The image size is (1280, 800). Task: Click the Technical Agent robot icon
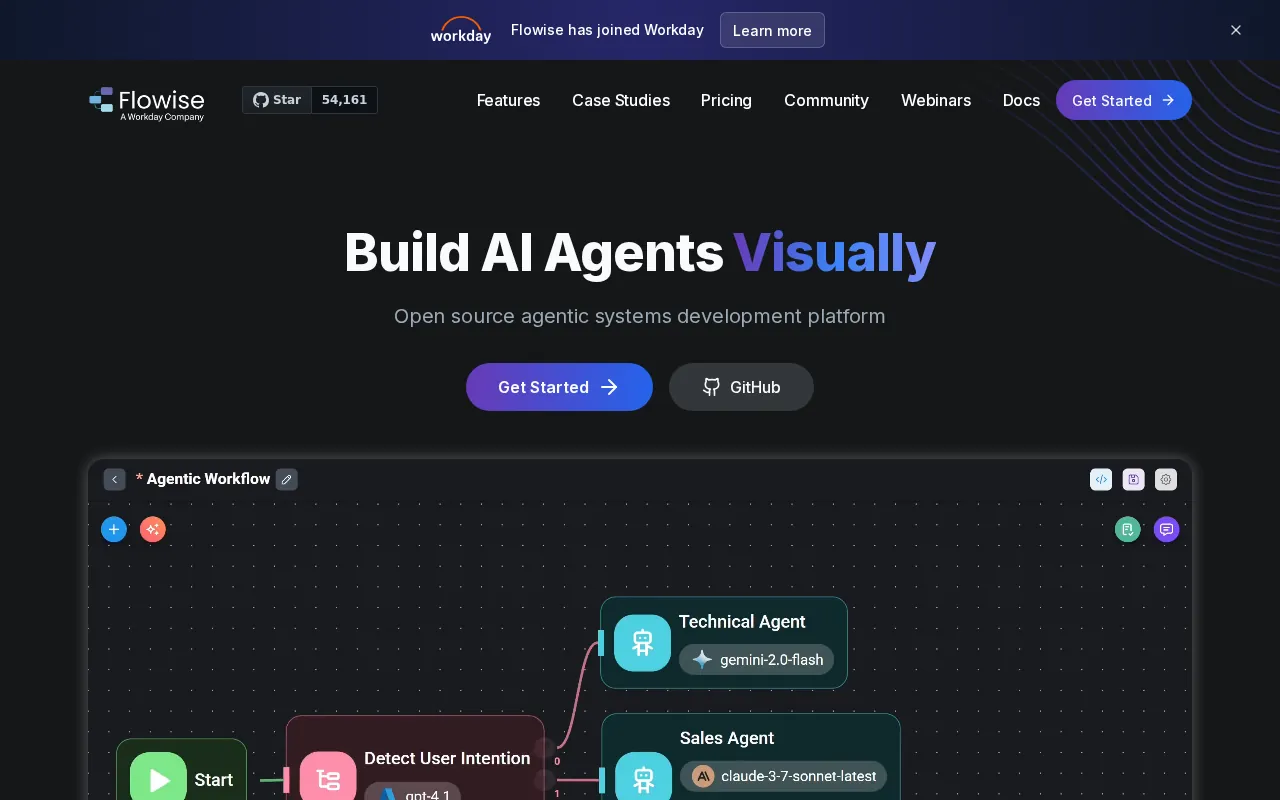pos(642,643)
